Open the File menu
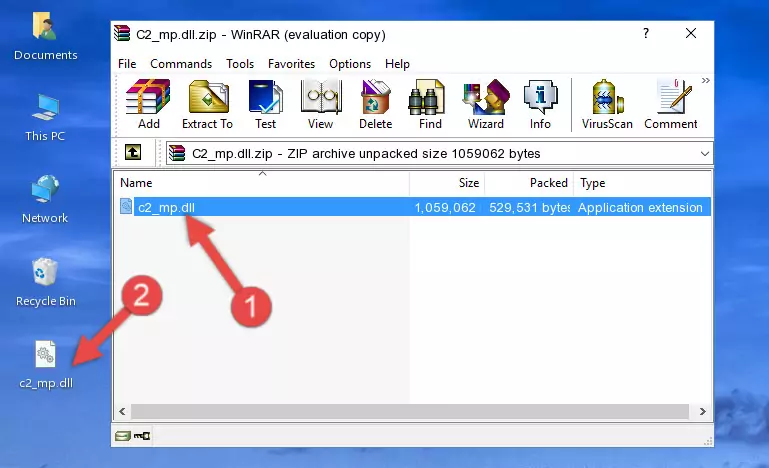The height and width of the screenshot is (468, 769). [127, 64]
